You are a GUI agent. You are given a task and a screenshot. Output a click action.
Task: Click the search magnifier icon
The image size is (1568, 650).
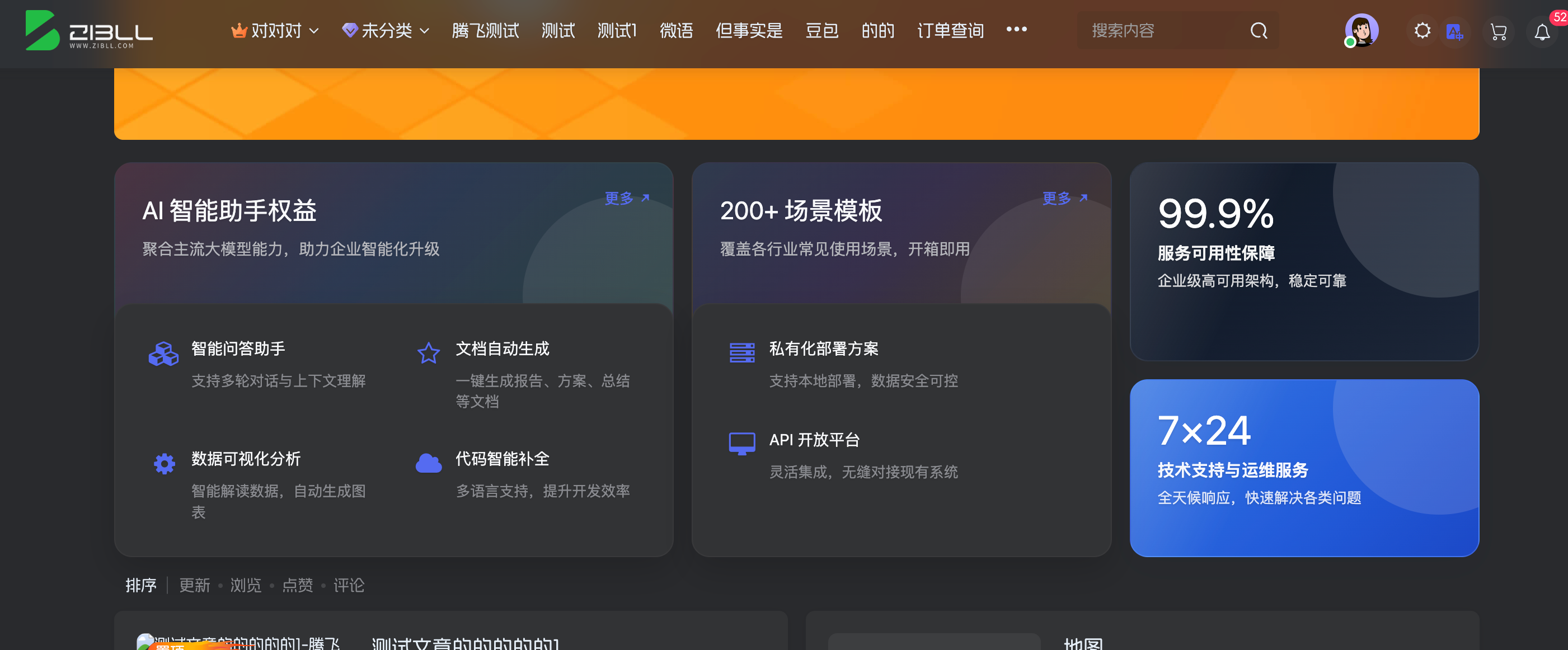point(1259,30)
